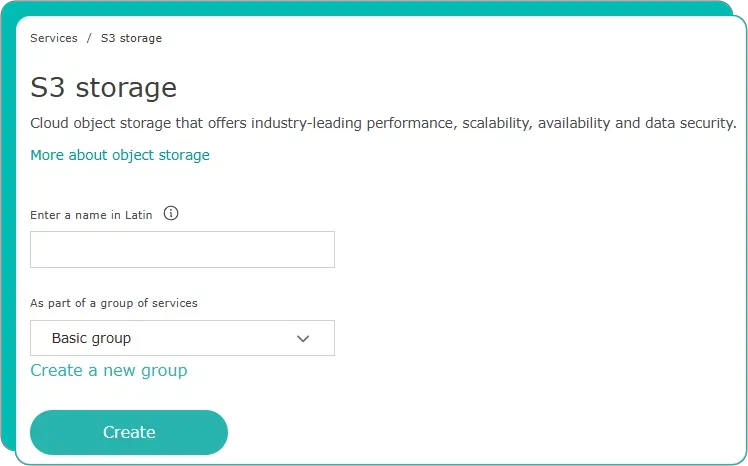Click the 'As part of a group of services' label

[x=114, y=303]
